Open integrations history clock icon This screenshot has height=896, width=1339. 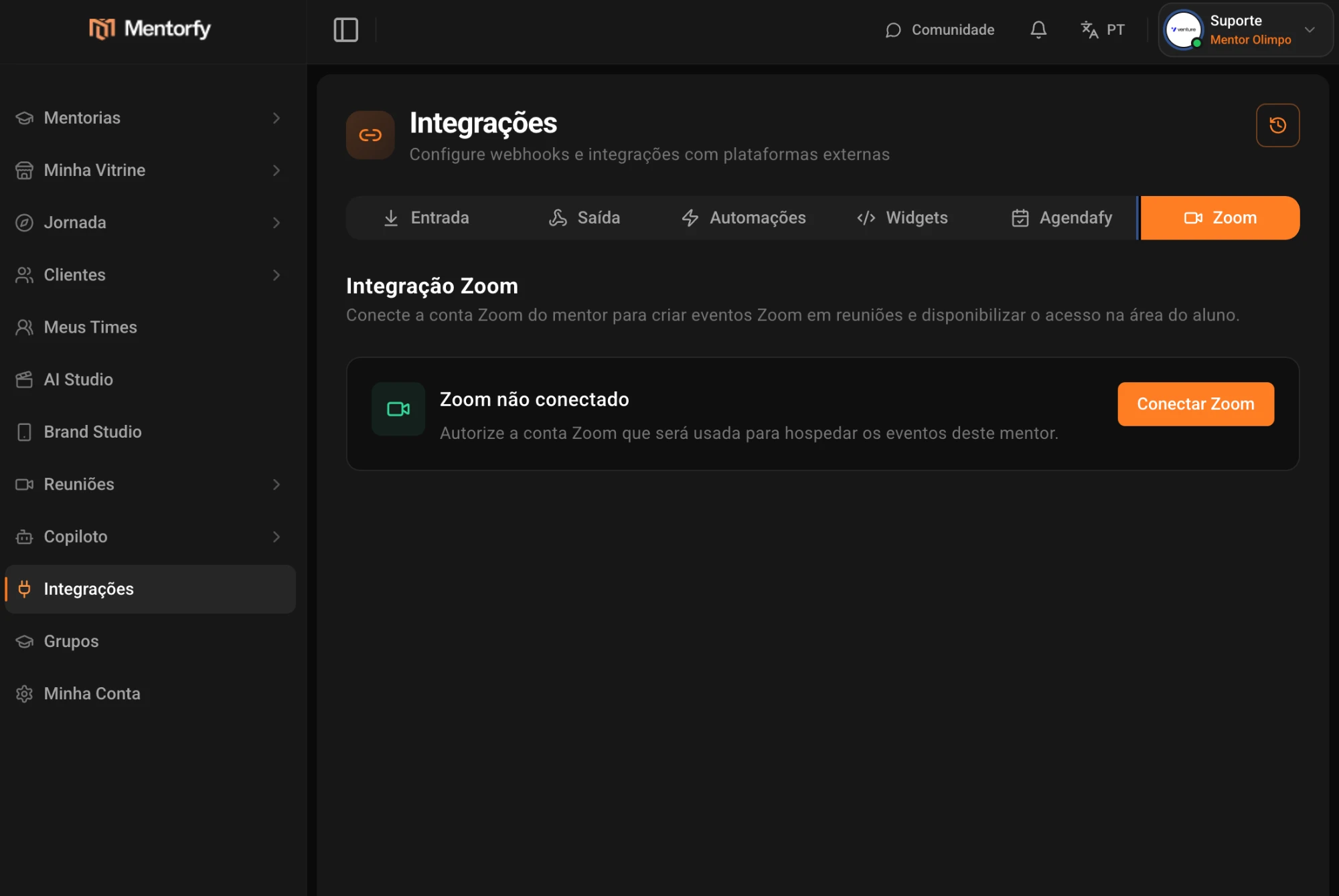coord(1277,125)
